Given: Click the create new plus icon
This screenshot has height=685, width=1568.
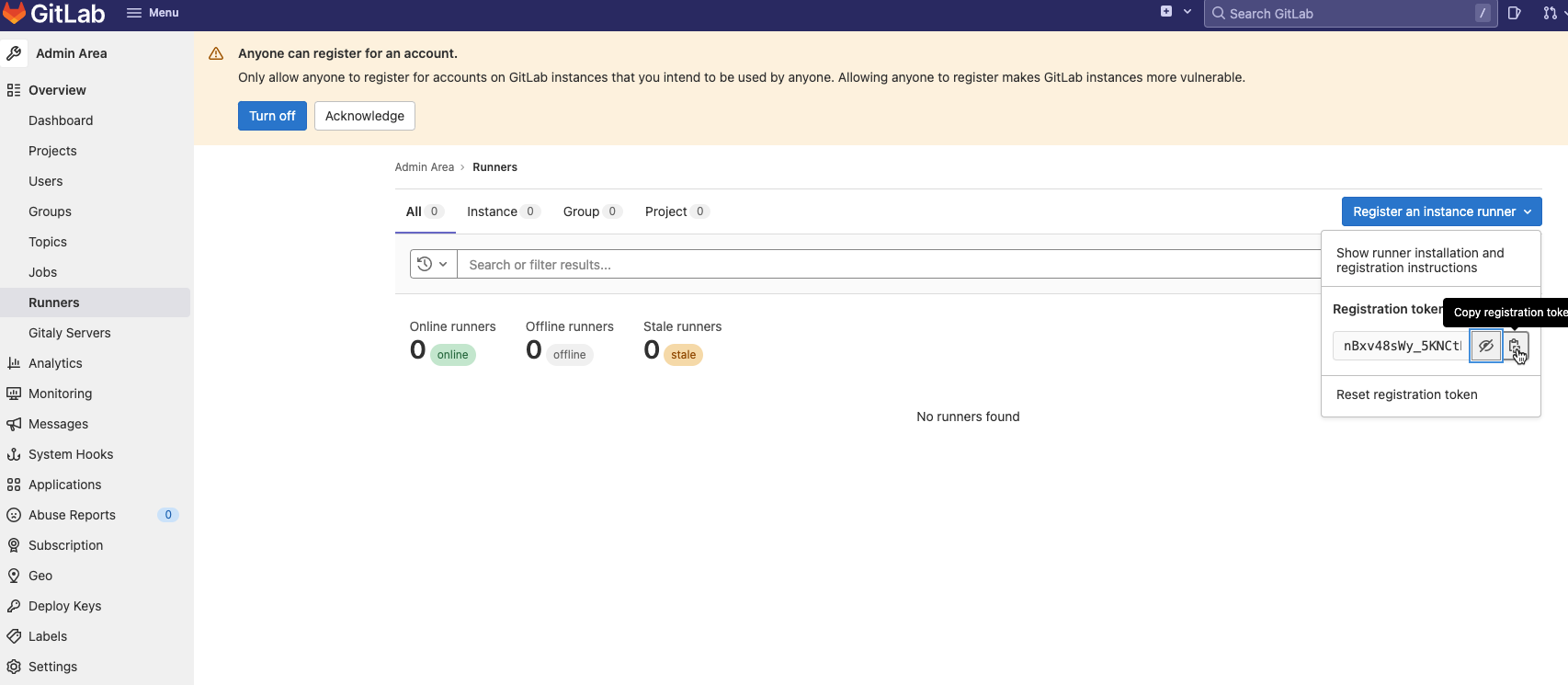Looking at the screenshot, I should click(1166, 12).
